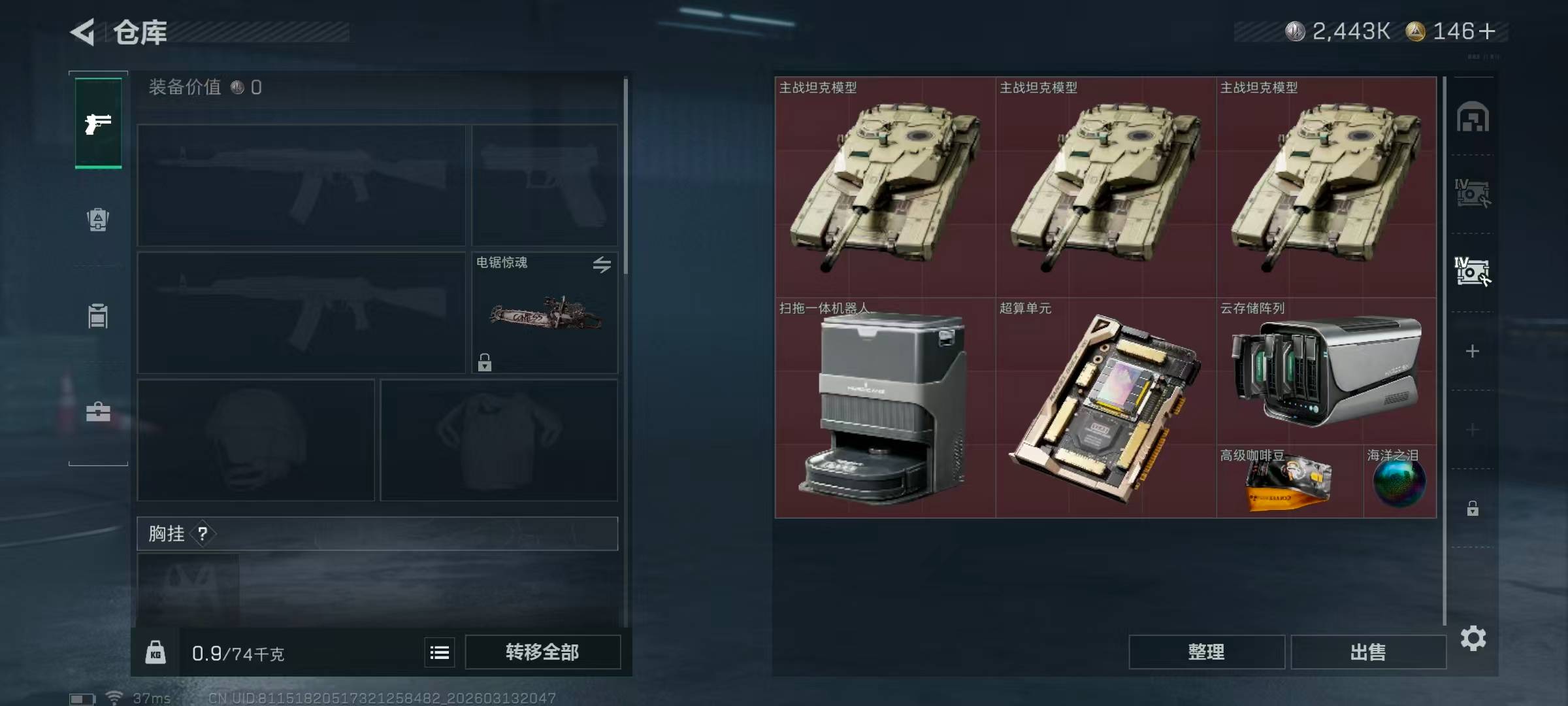
Task: Open the briefcase safe-box tab
Action: pos(98,412)
